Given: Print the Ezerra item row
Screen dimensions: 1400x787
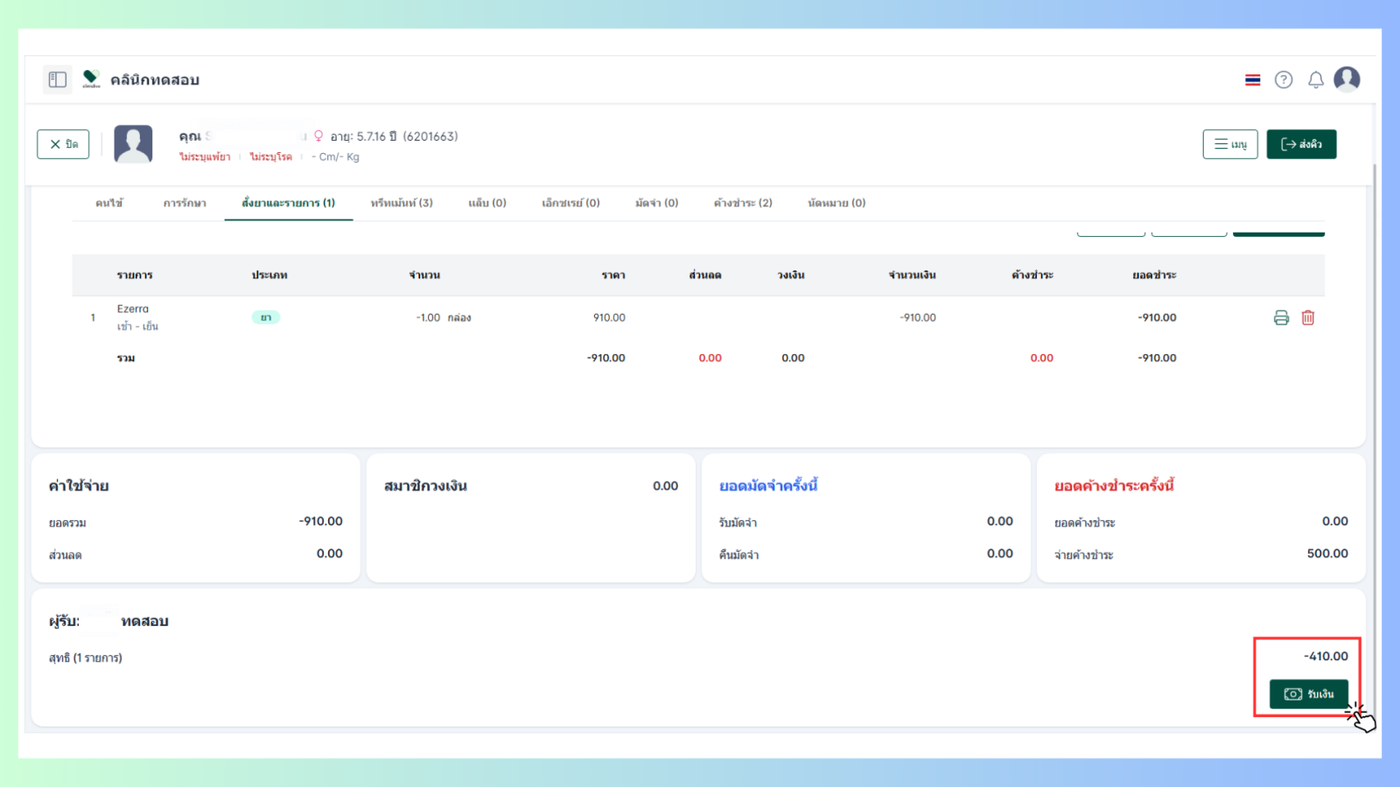Looking at the screenshot, I should [1281, 318].
